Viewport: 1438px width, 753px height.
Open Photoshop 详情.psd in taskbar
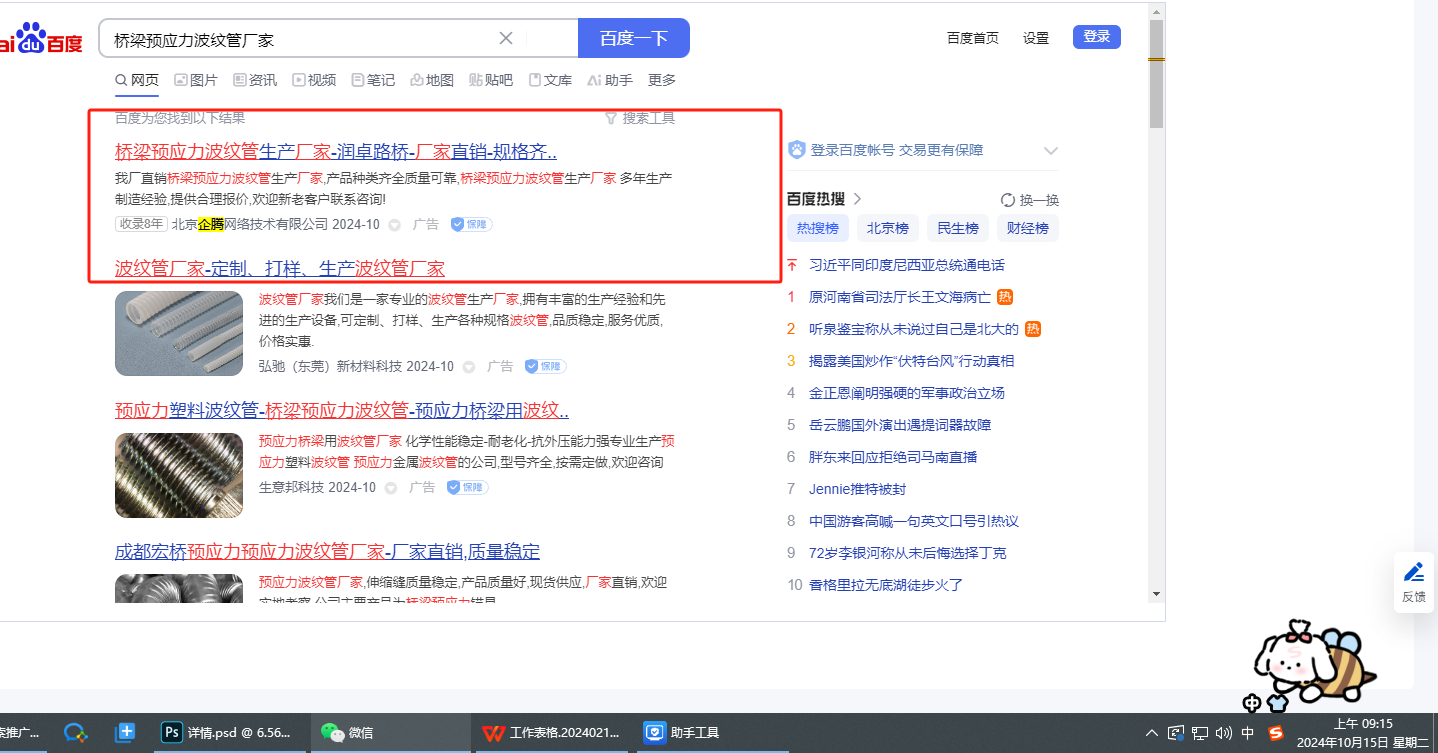228,733
